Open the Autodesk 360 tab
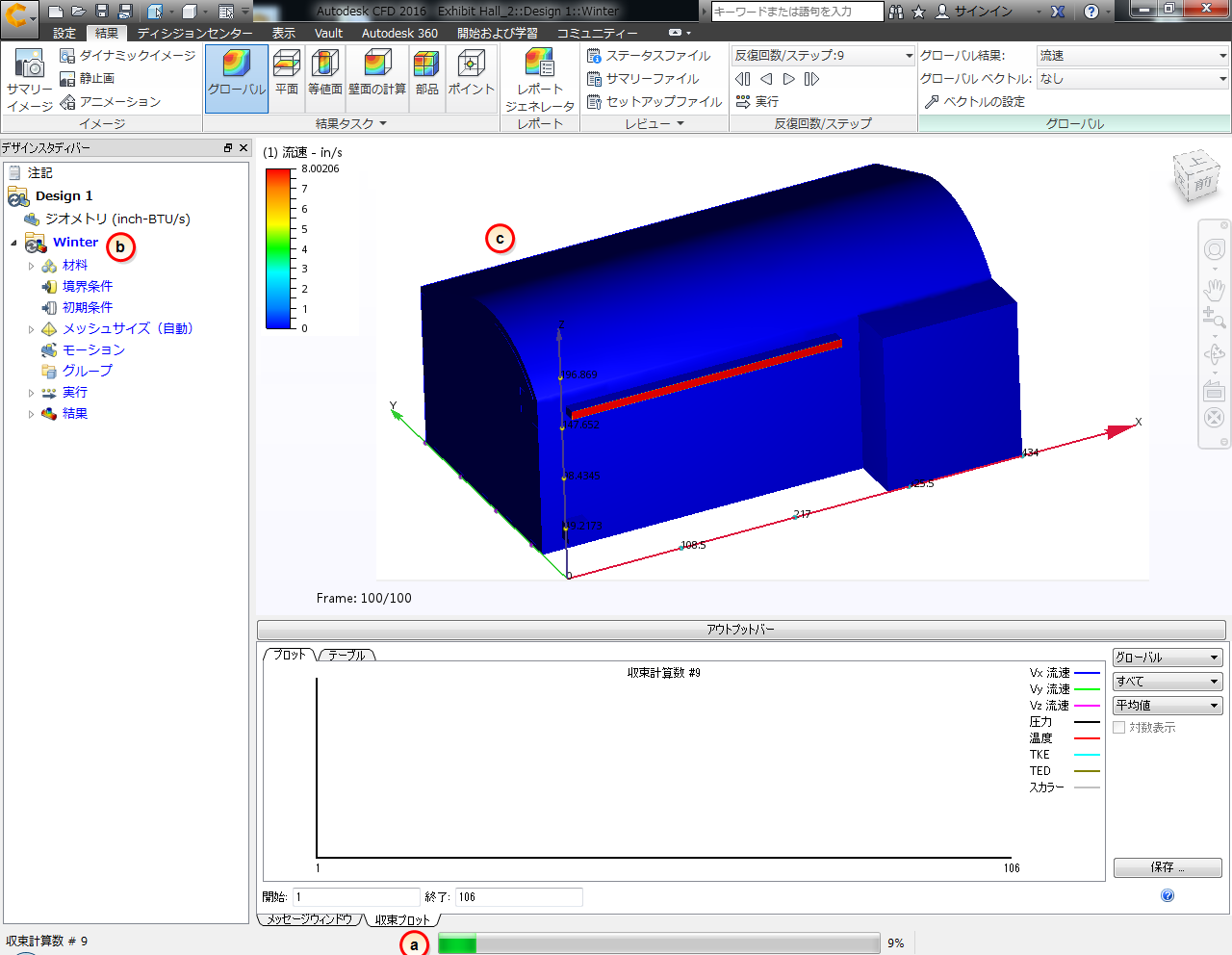Screen dimensions: 1232x955 [399, 33]
